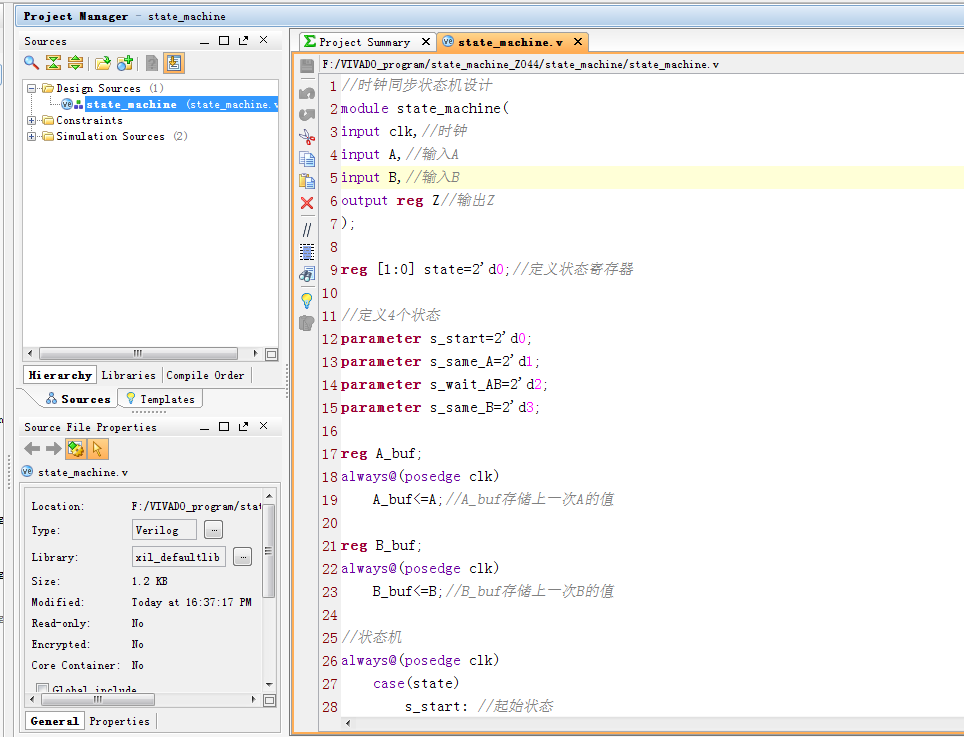Click the Expand All icon in Sources
Screen dimensions: 964x737
pyautogui.click(x=75, y=63)
